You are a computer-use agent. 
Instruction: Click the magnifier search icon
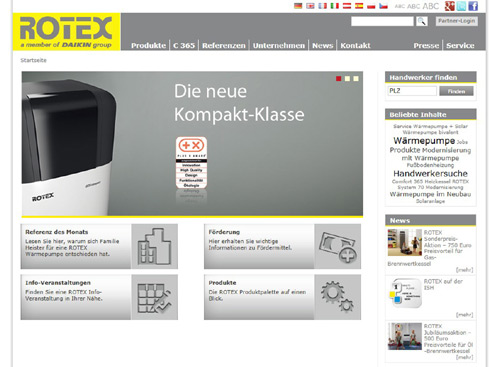point(422,21)
